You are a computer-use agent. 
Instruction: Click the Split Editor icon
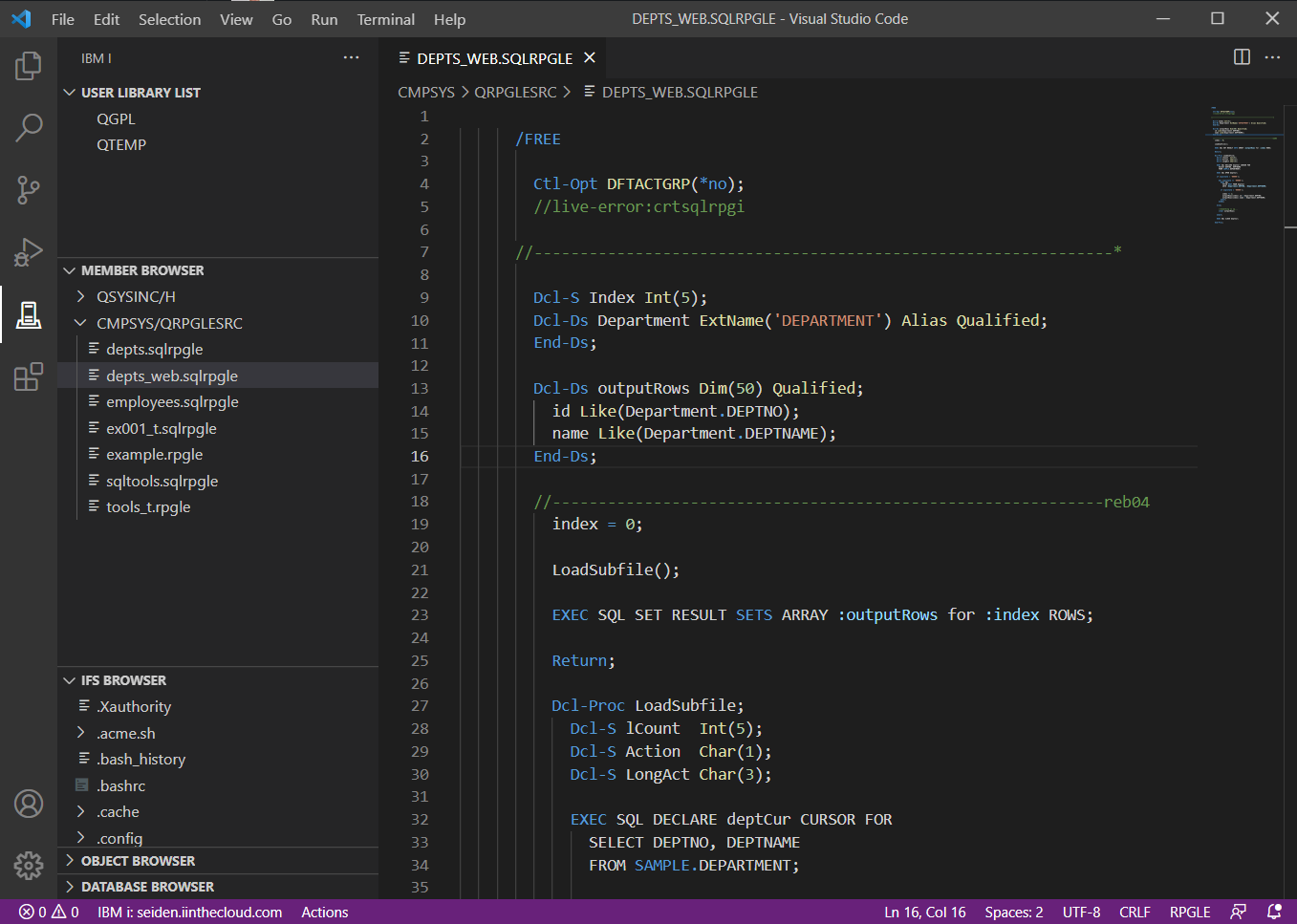pos(1241,57)
